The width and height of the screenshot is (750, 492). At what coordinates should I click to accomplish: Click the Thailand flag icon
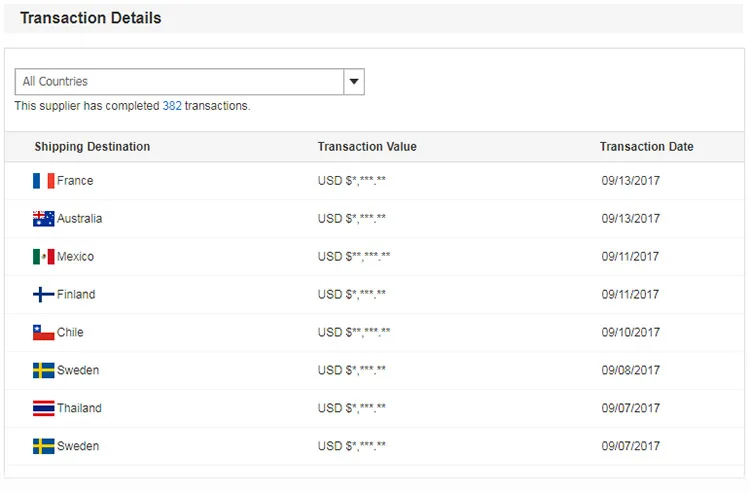(x=43, y=408)
